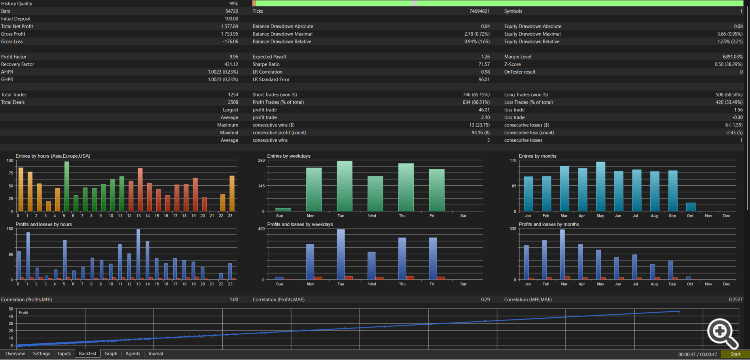The width and height of the screenshot is (750, 360).
Task: Click the Equity Drawdown Maximal label
Action: 533,34
